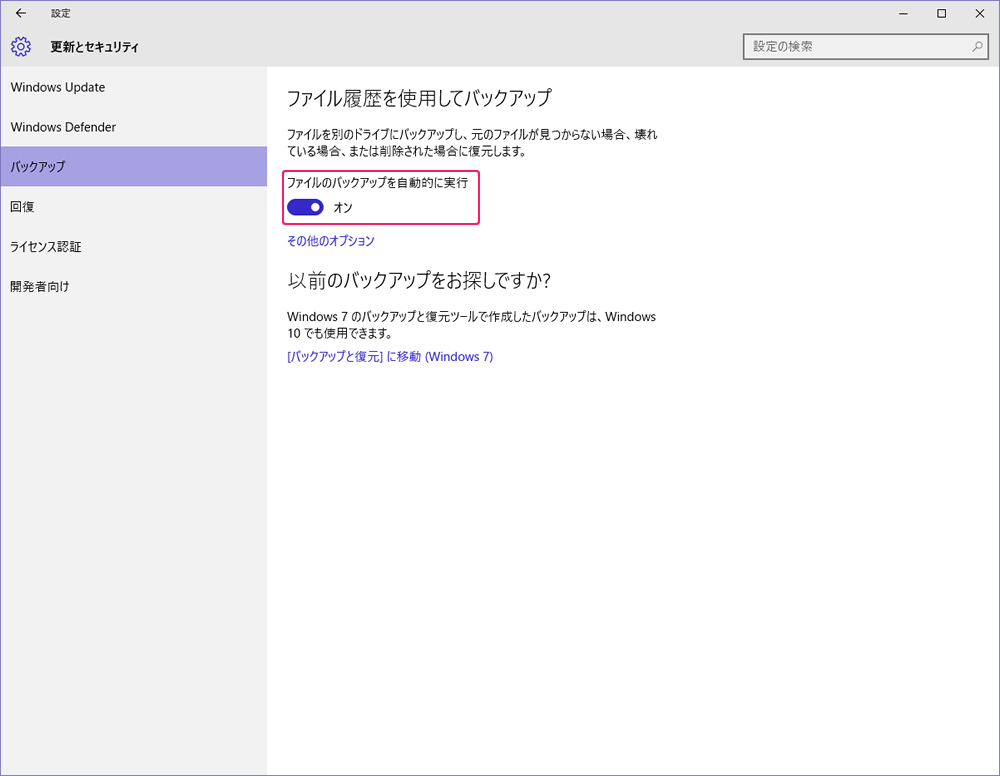Open the 回復 section

[133, 207]
